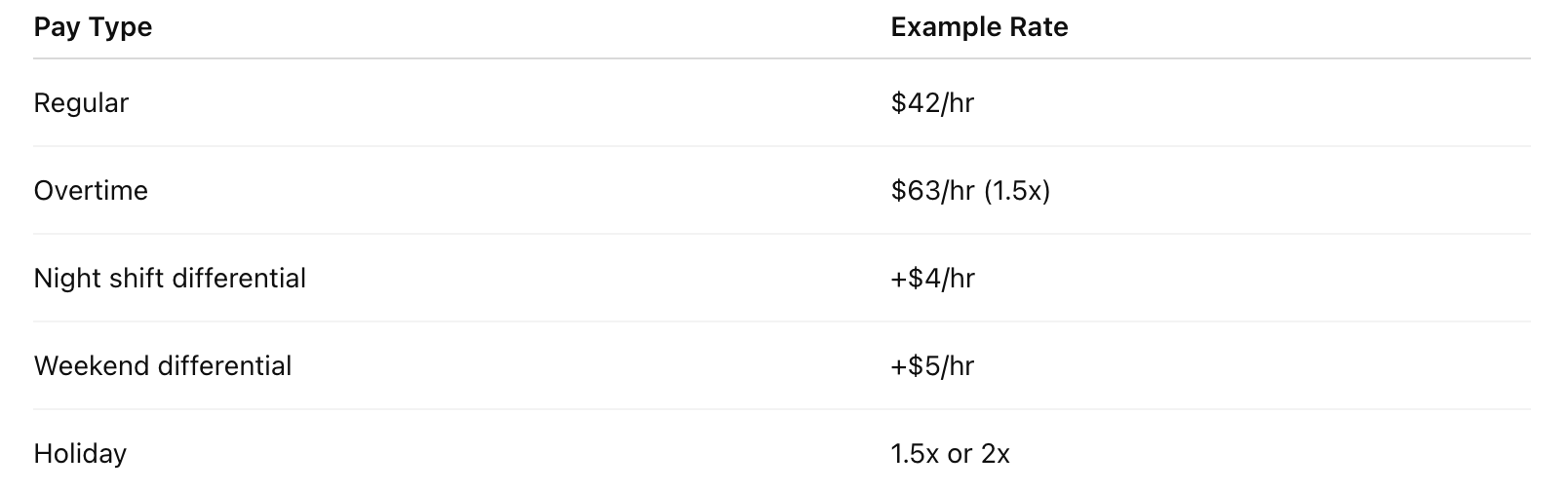The image size is (1568, 491).
Task: Select the $42/hr rate cell
Action: [932, 102]
